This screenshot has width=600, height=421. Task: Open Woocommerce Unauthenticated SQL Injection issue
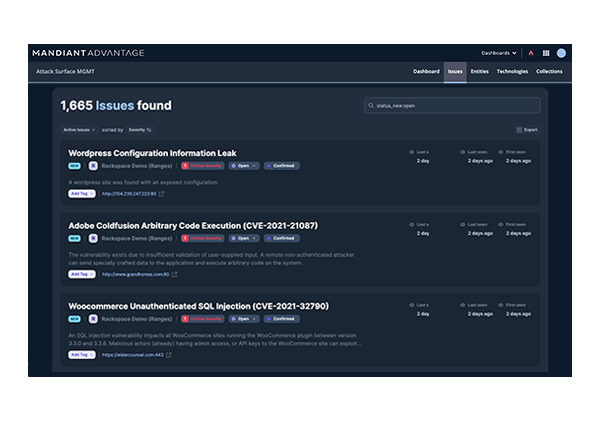coord(198,306)
